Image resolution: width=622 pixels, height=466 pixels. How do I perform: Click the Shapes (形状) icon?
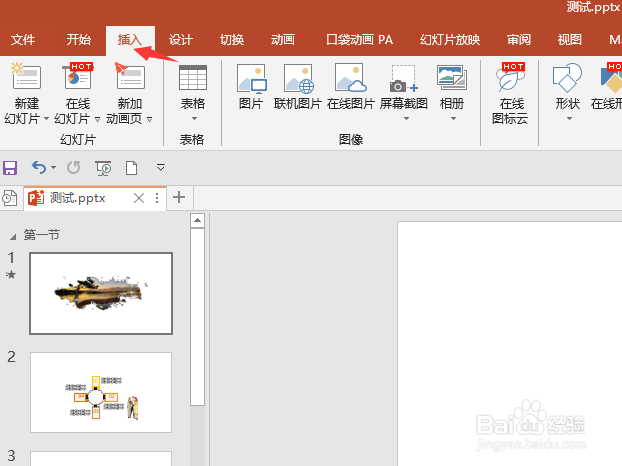(x=567, y=77)
